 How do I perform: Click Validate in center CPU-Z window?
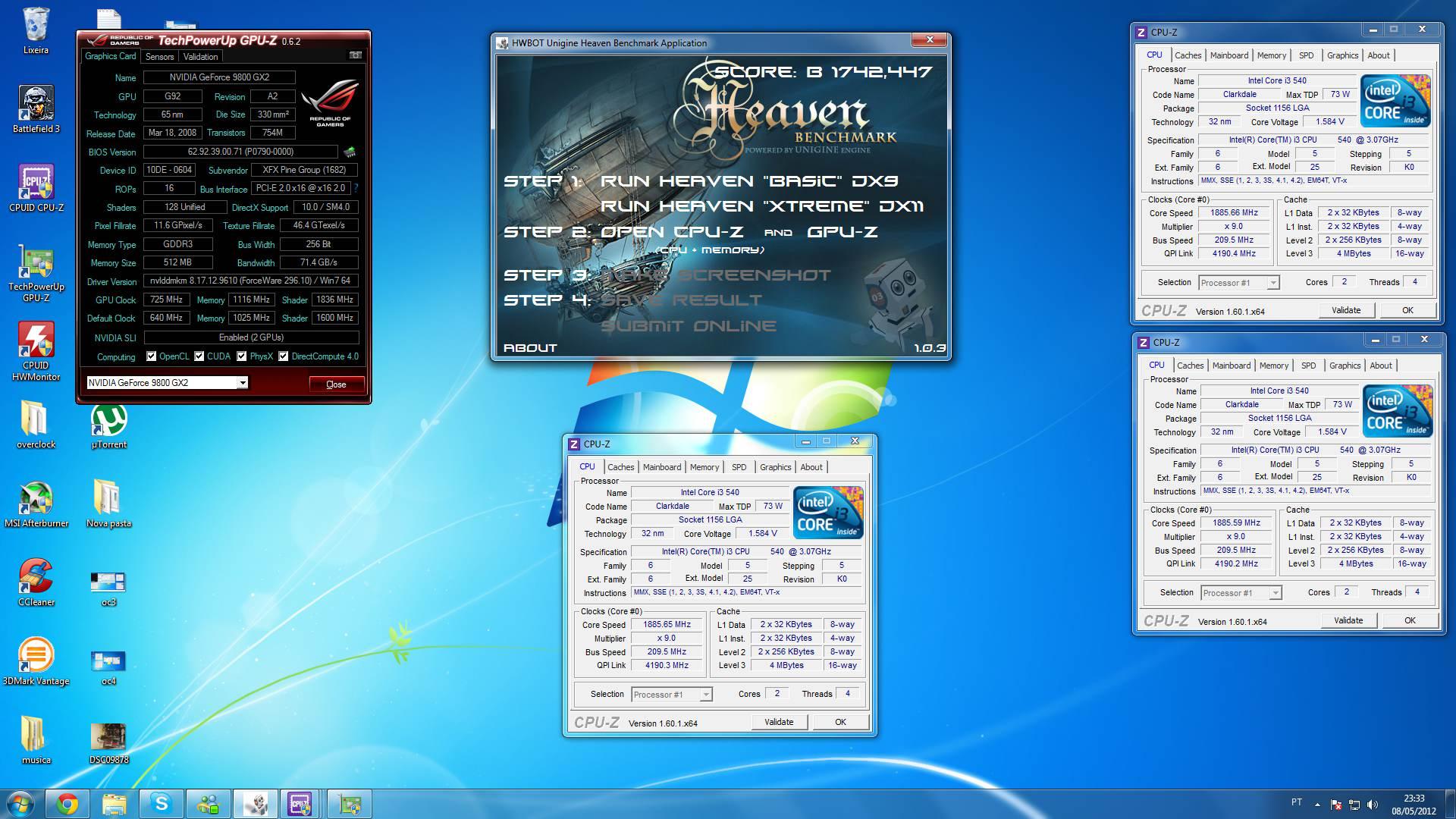[779, 722]
